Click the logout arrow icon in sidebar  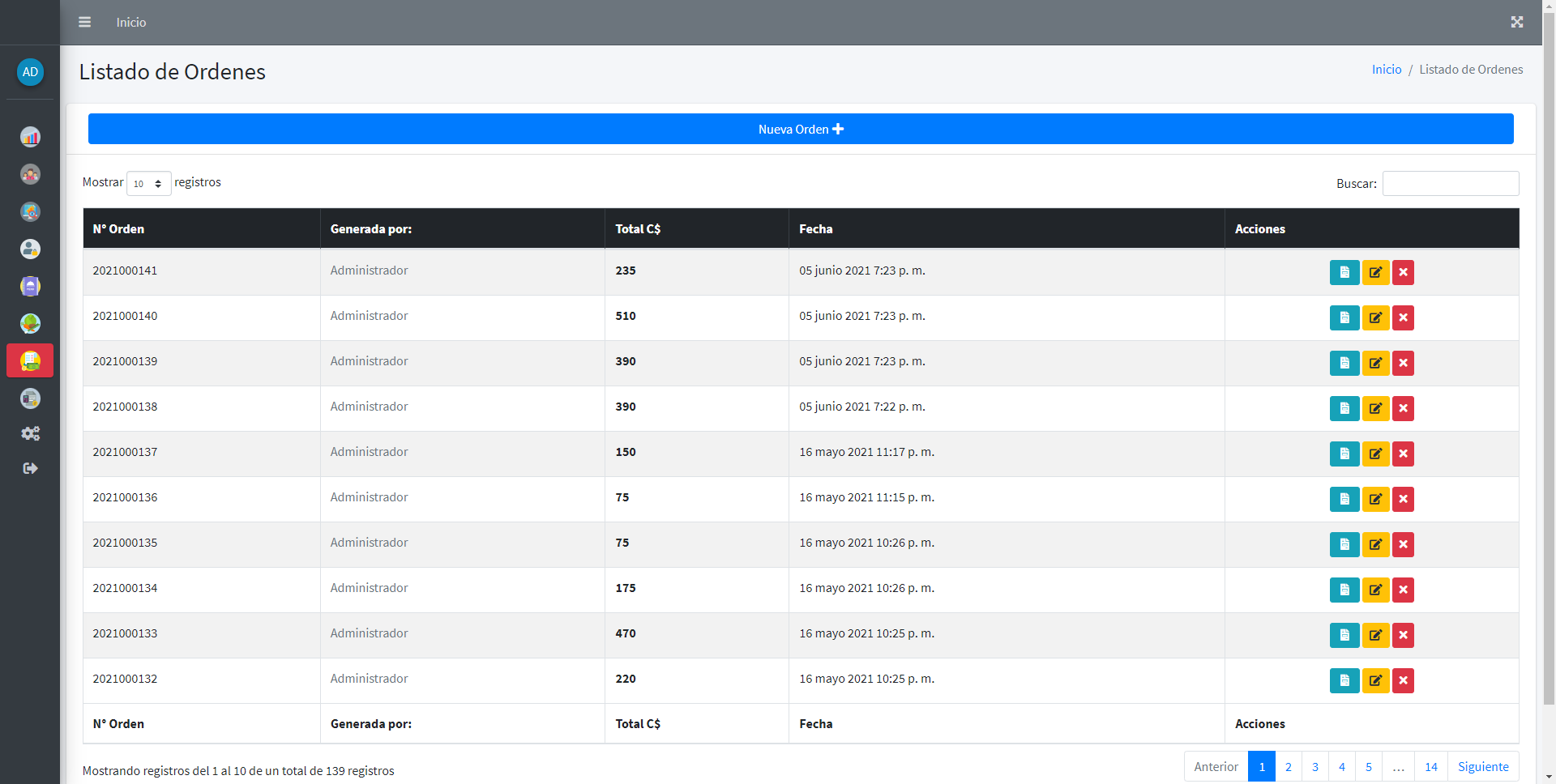(x=30, y=468)
